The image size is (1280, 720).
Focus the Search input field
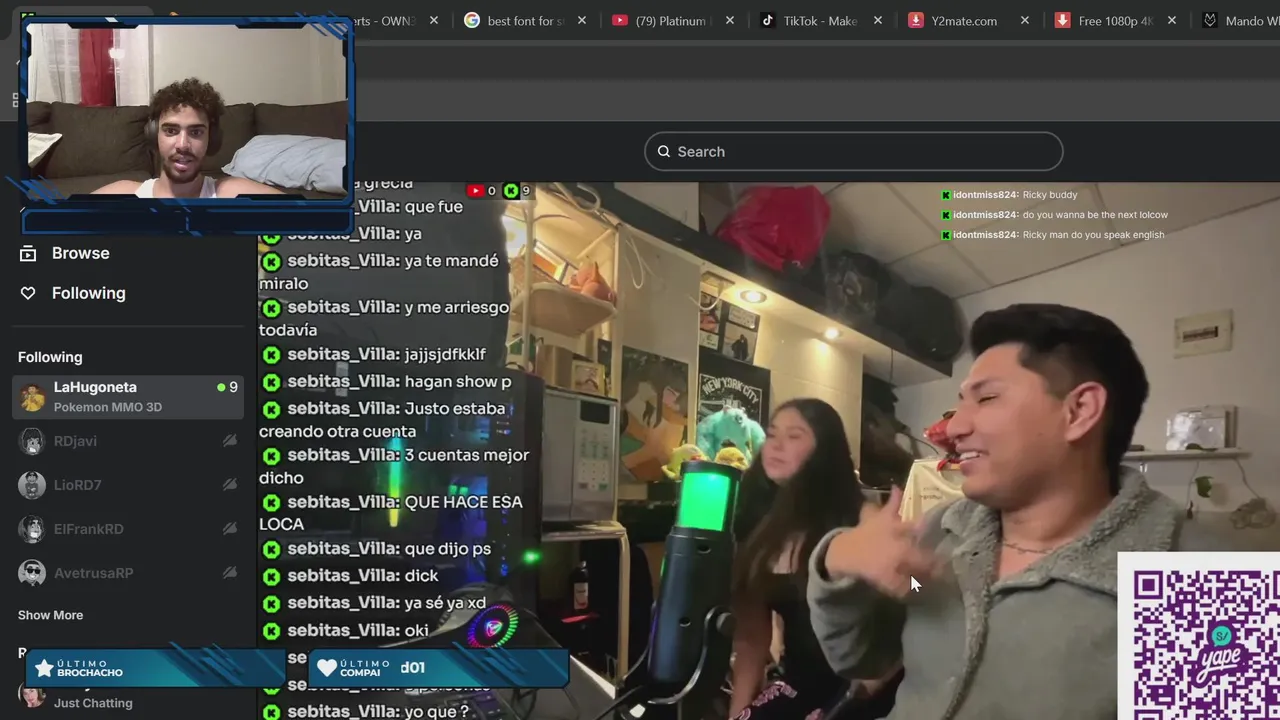[853, 151]
